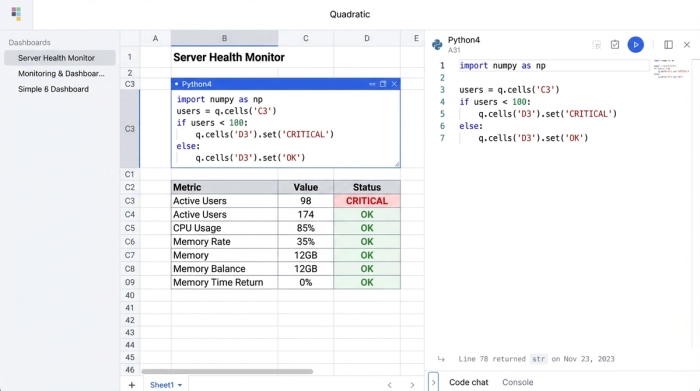The width and height of the screenshot is (700, 391).
Task: Open the Sheet1 tab dropdown arrow
Action: pos(180,385)
